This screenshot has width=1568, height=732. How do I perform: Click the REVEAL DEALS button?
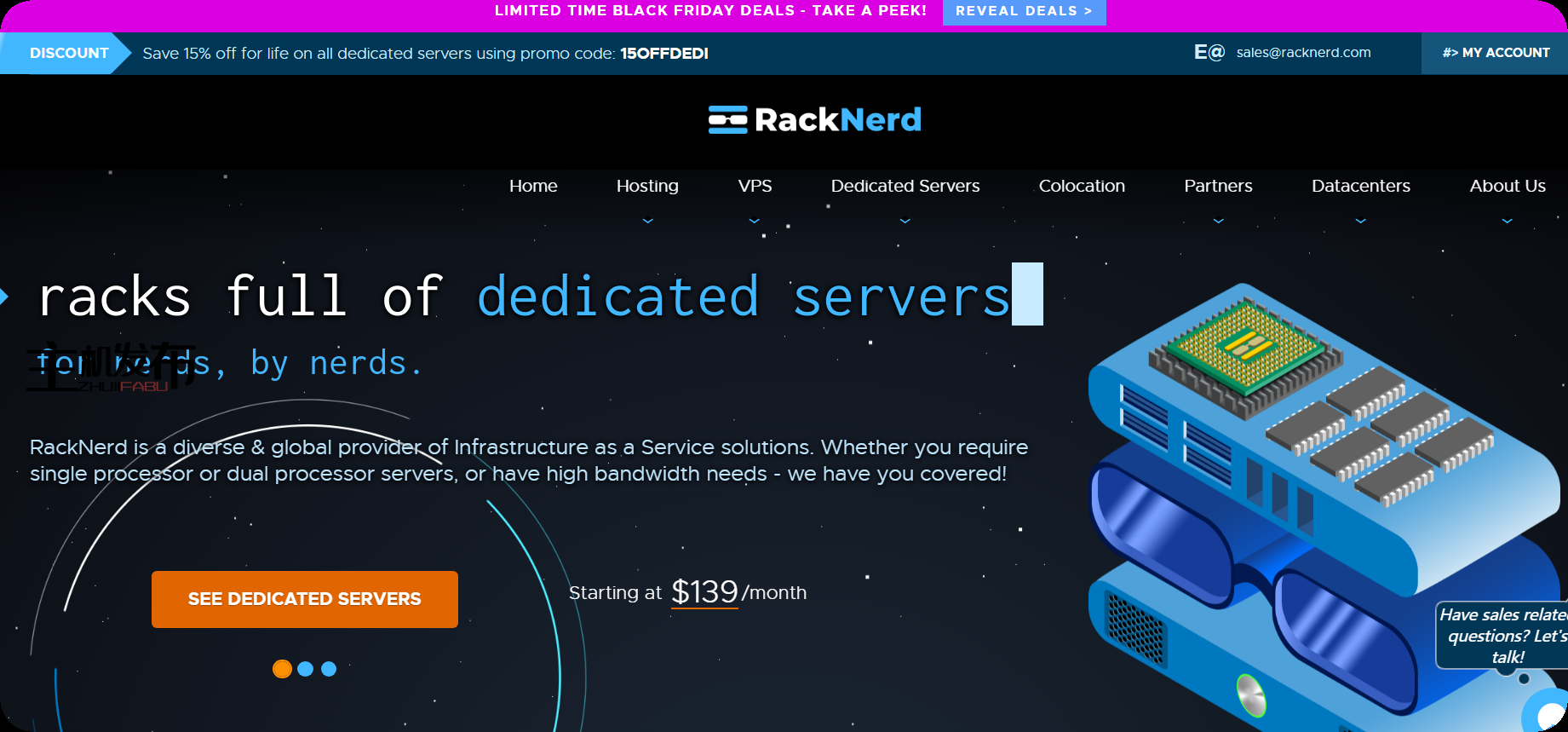click(x=1024, y=12)
